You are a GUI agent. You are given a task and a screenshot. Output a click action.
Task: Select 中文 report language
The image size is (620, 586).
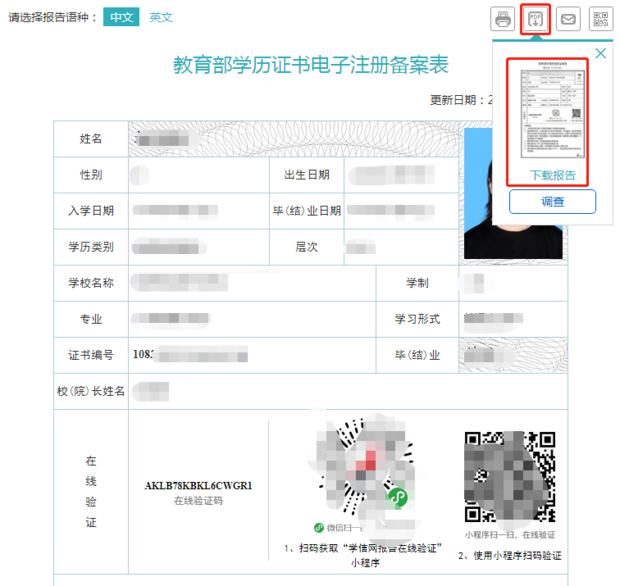click(121, 17)
